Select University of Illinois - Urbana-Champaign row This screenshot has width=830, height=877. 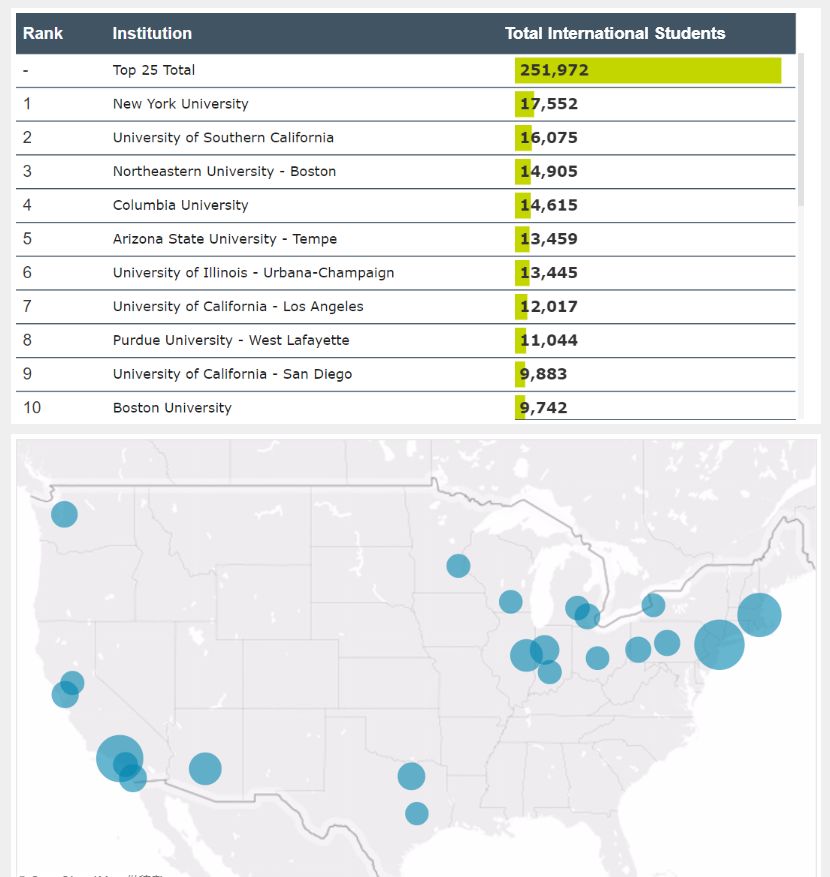point(405,273)
